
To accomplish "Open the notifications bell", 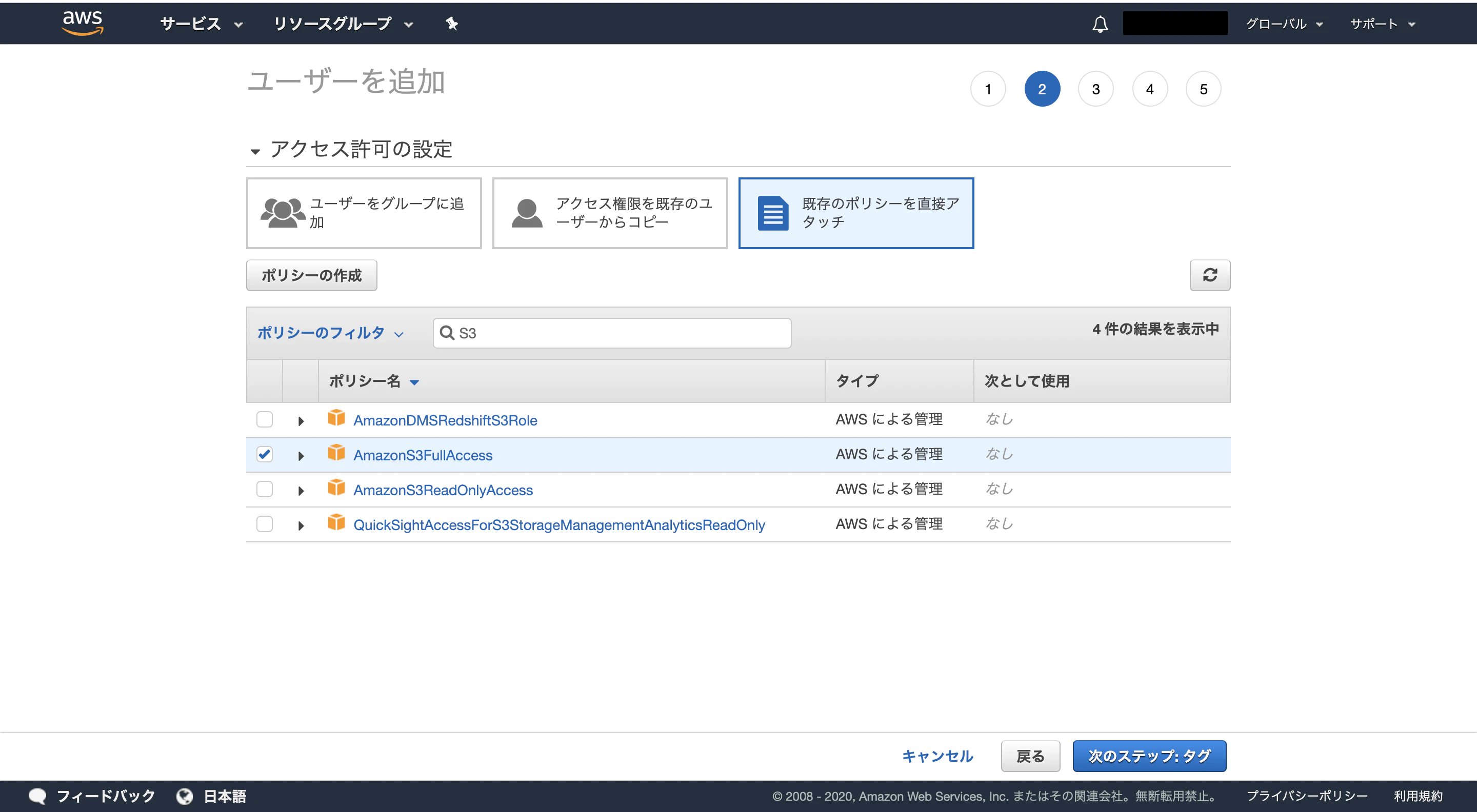I will pyautogui.click(x=1100, y=24).
